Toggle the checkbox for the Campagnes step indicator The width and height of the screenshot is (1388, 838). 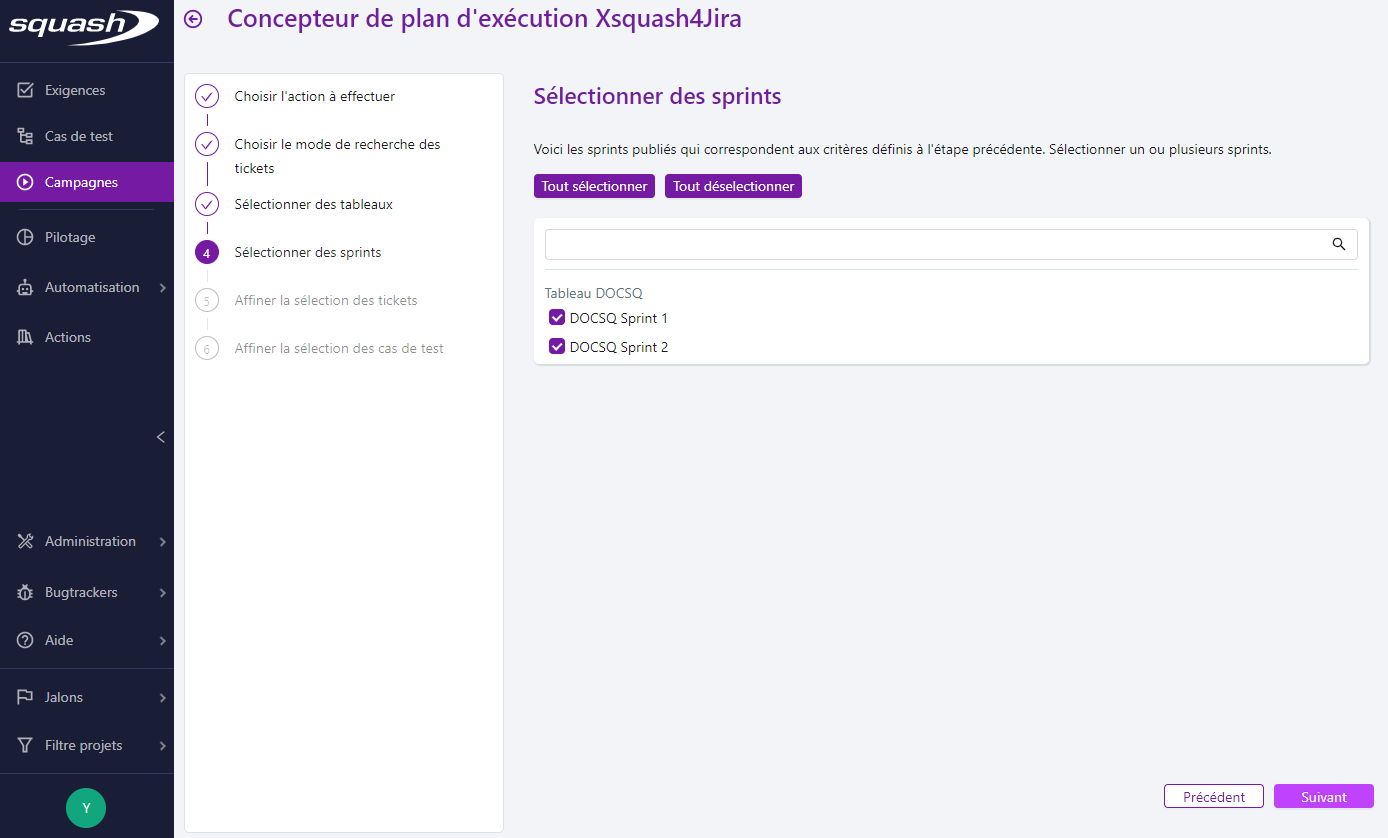pos(24,182)
